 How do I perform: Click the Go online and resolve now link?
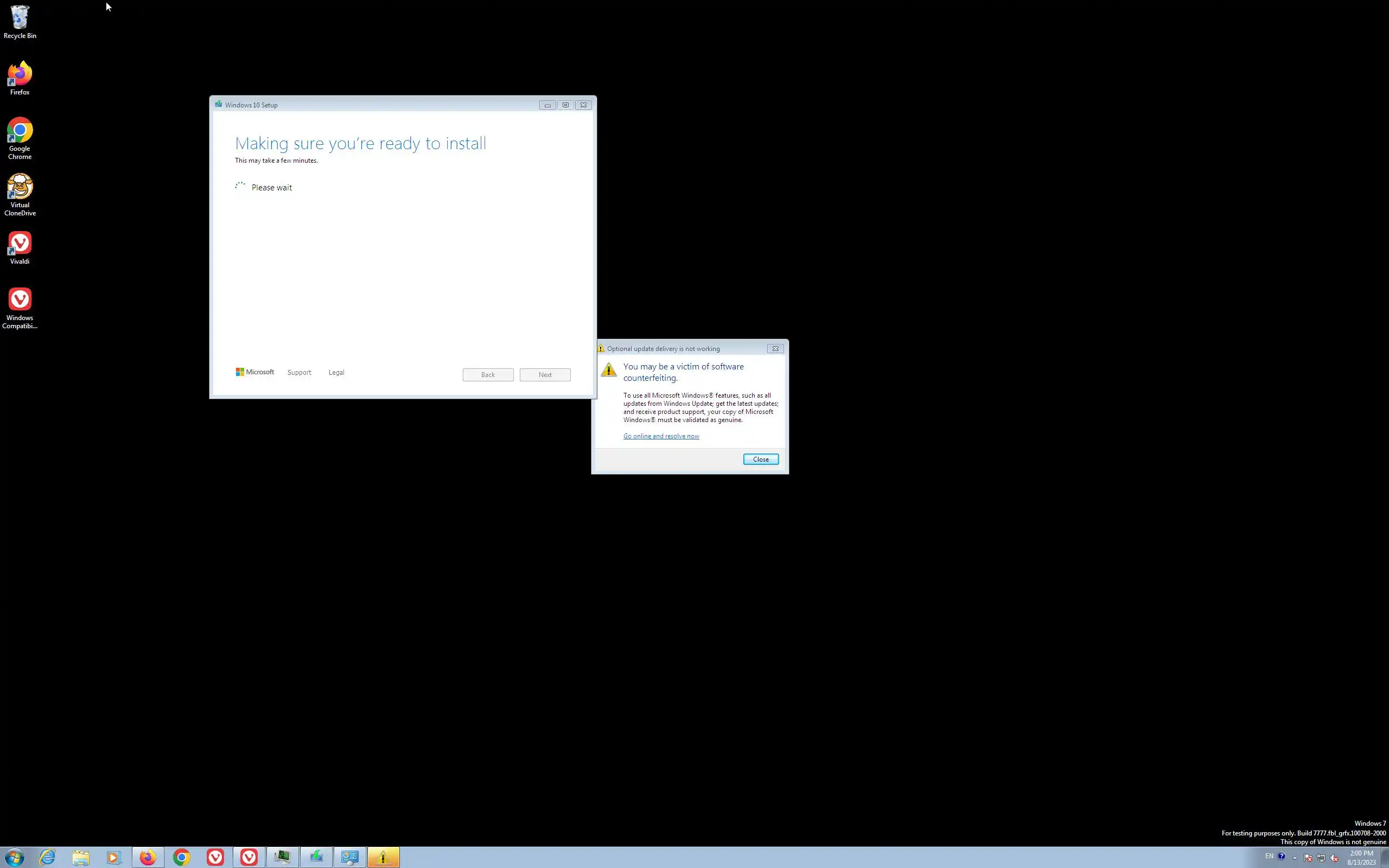661,436
